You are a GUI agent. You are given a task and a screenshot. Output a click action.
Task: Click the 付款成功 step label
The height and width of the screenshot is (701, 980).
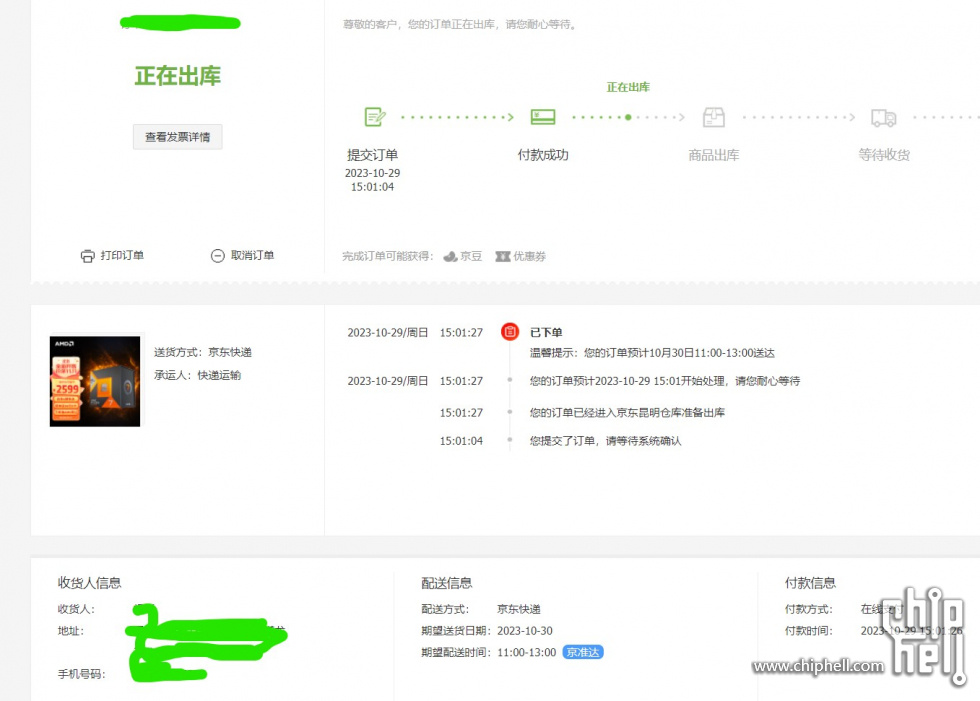coord(542,155)
